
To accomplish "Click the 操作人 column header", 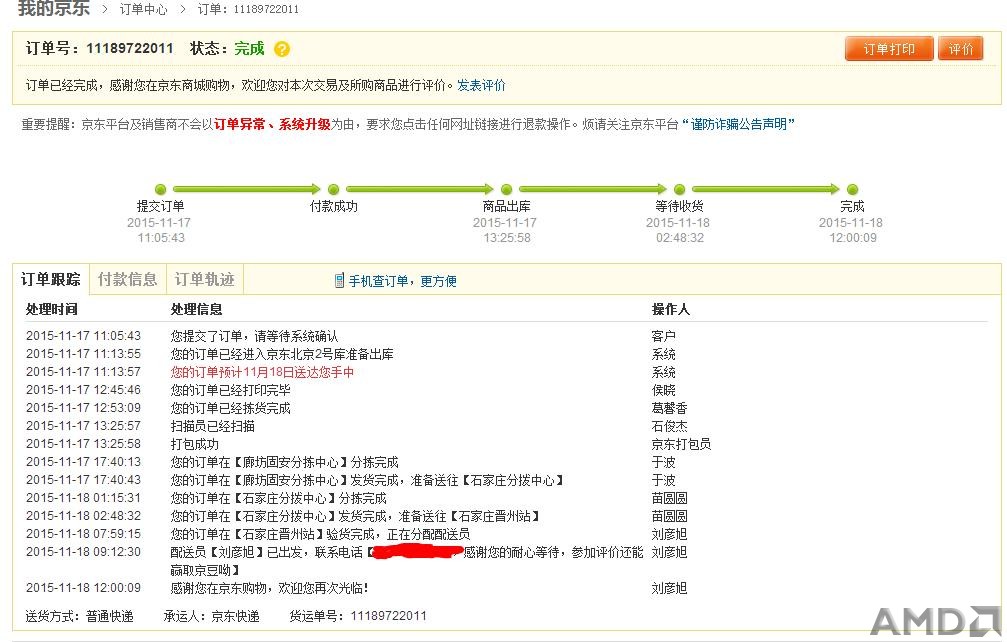I will click(x=670, y=309).
